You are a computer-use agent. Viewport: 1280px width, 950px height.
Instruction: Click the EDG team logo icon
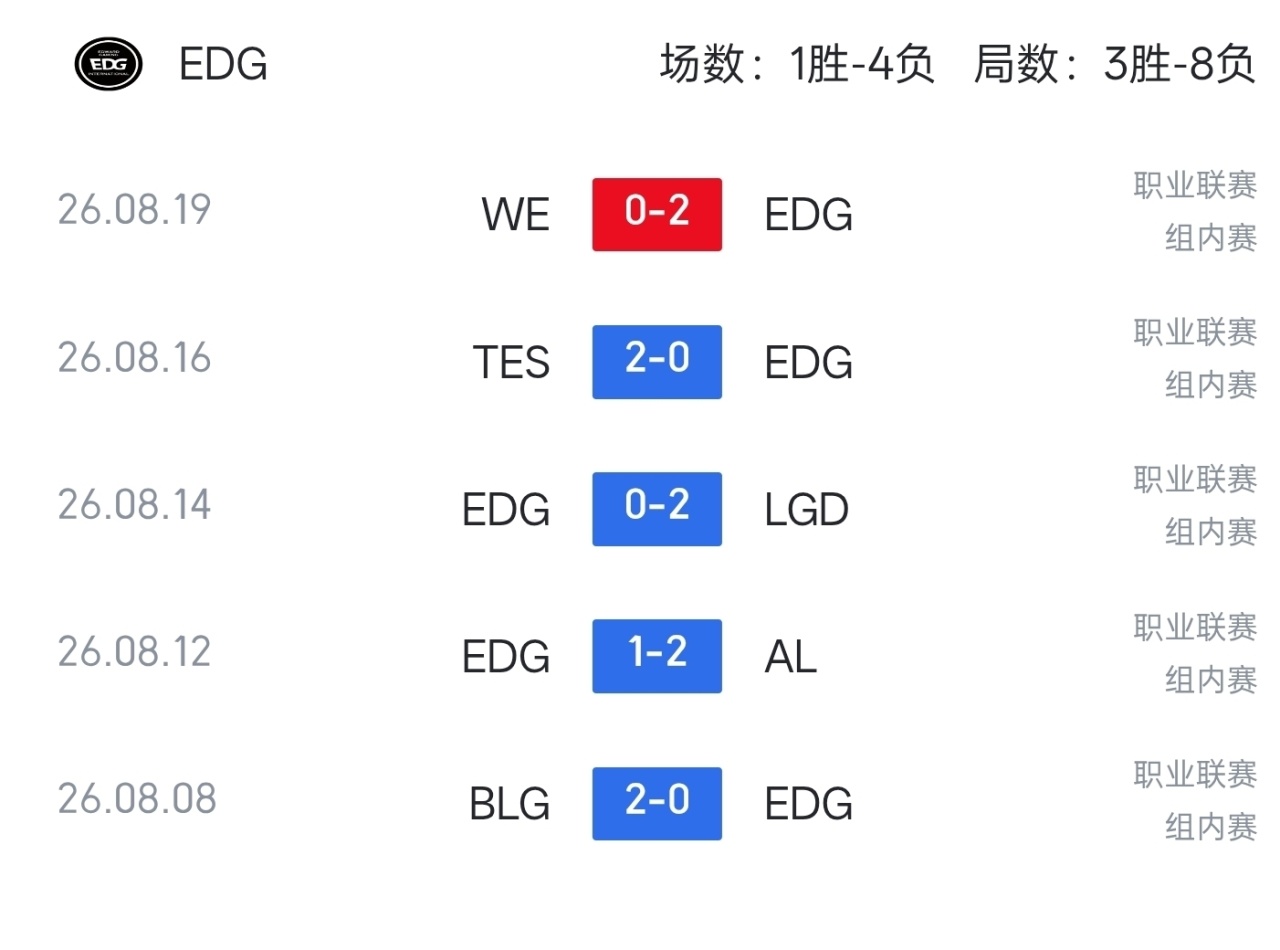coord(108,64)
